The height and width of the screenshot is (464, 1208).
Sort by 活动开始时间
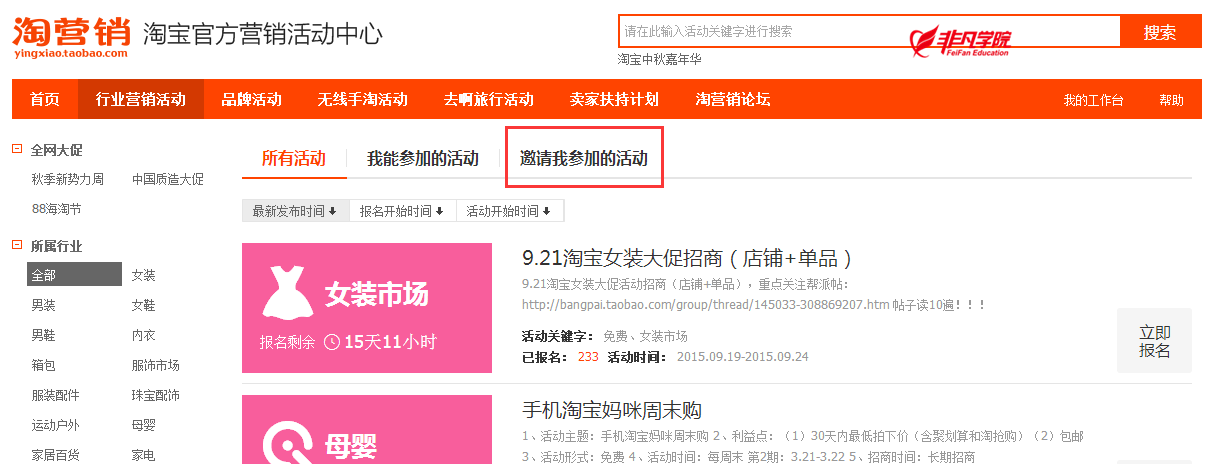point(508,211)
